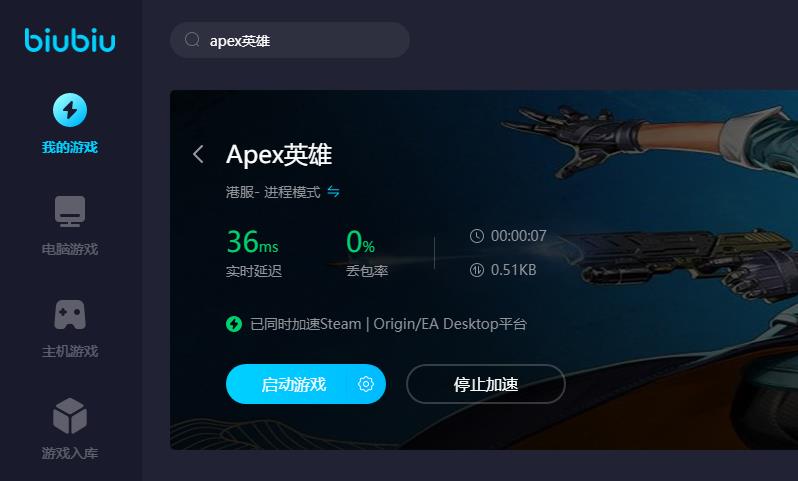Switch to the 电脑游戏 tab
Viewport: 798px width, 481px height.
[70, 249]
